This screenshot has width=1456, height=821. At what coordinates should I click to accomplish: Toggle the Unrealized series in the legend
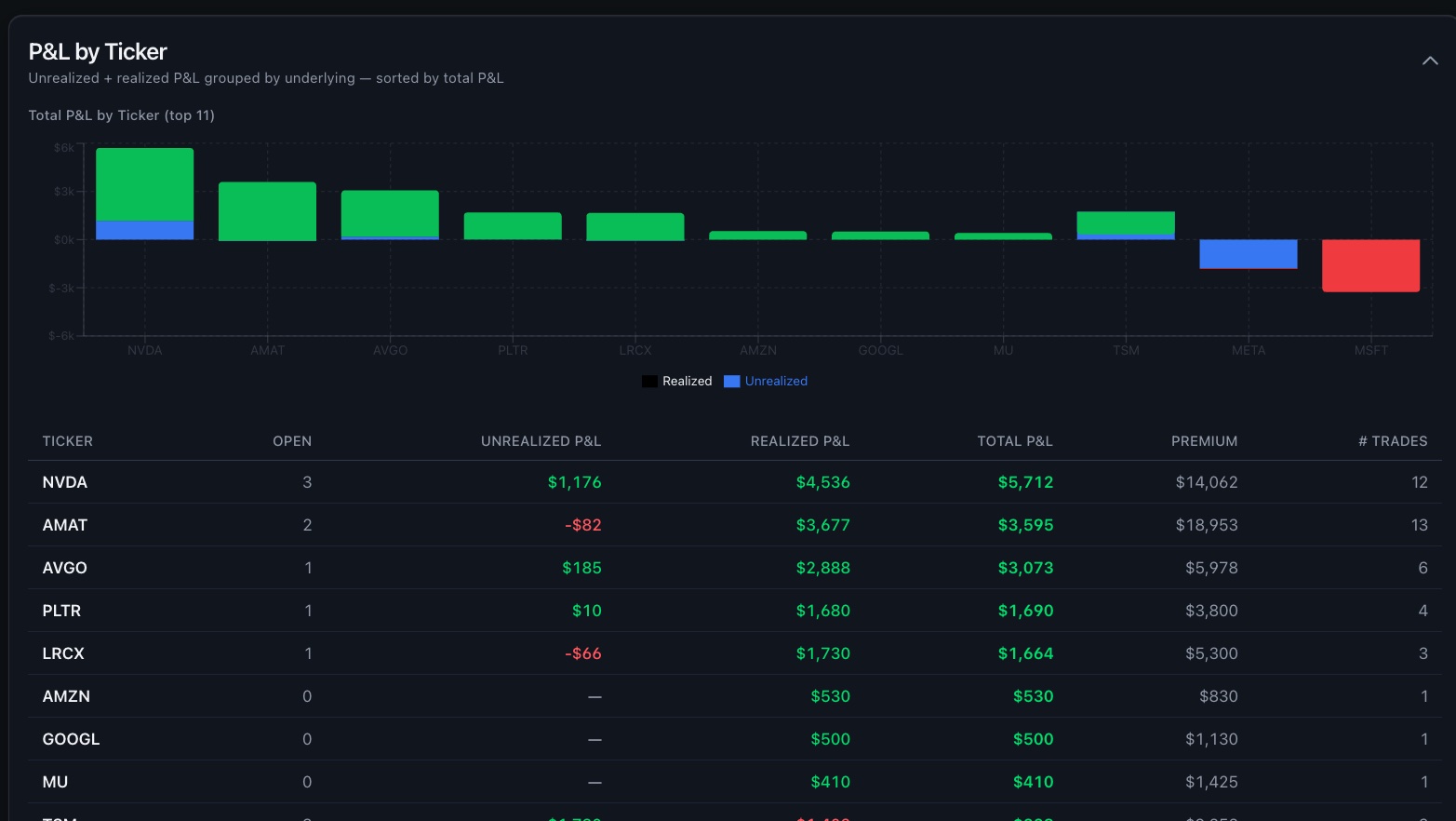tap(774, 381)
